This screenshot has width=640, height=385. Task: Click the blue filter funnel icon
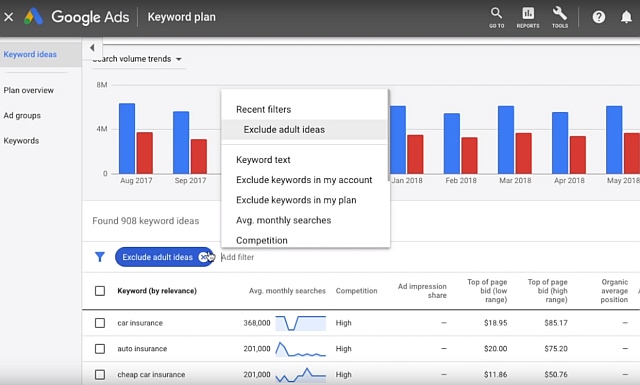click(100, 257)
